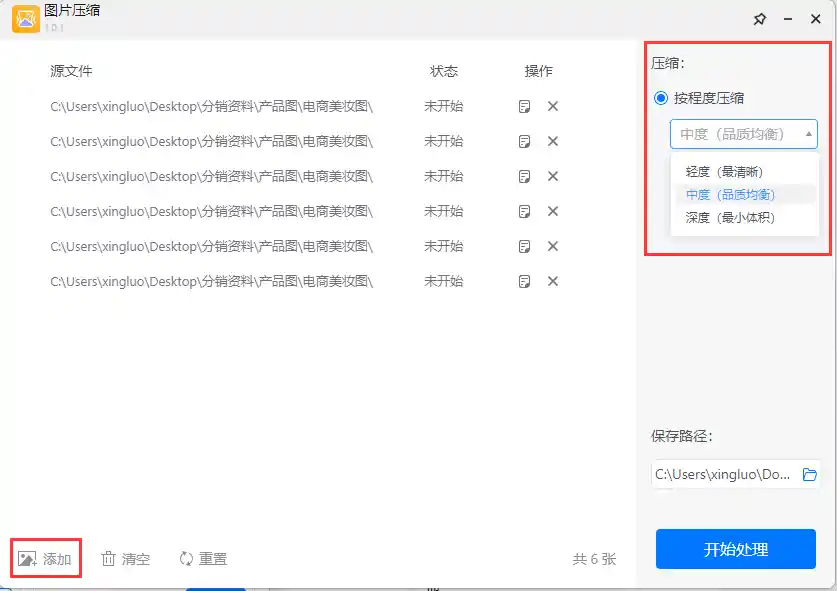Viewport: 837px width, 591px height.
Task: Remove the sixth file row with its X
Action: tap(552, 281)
